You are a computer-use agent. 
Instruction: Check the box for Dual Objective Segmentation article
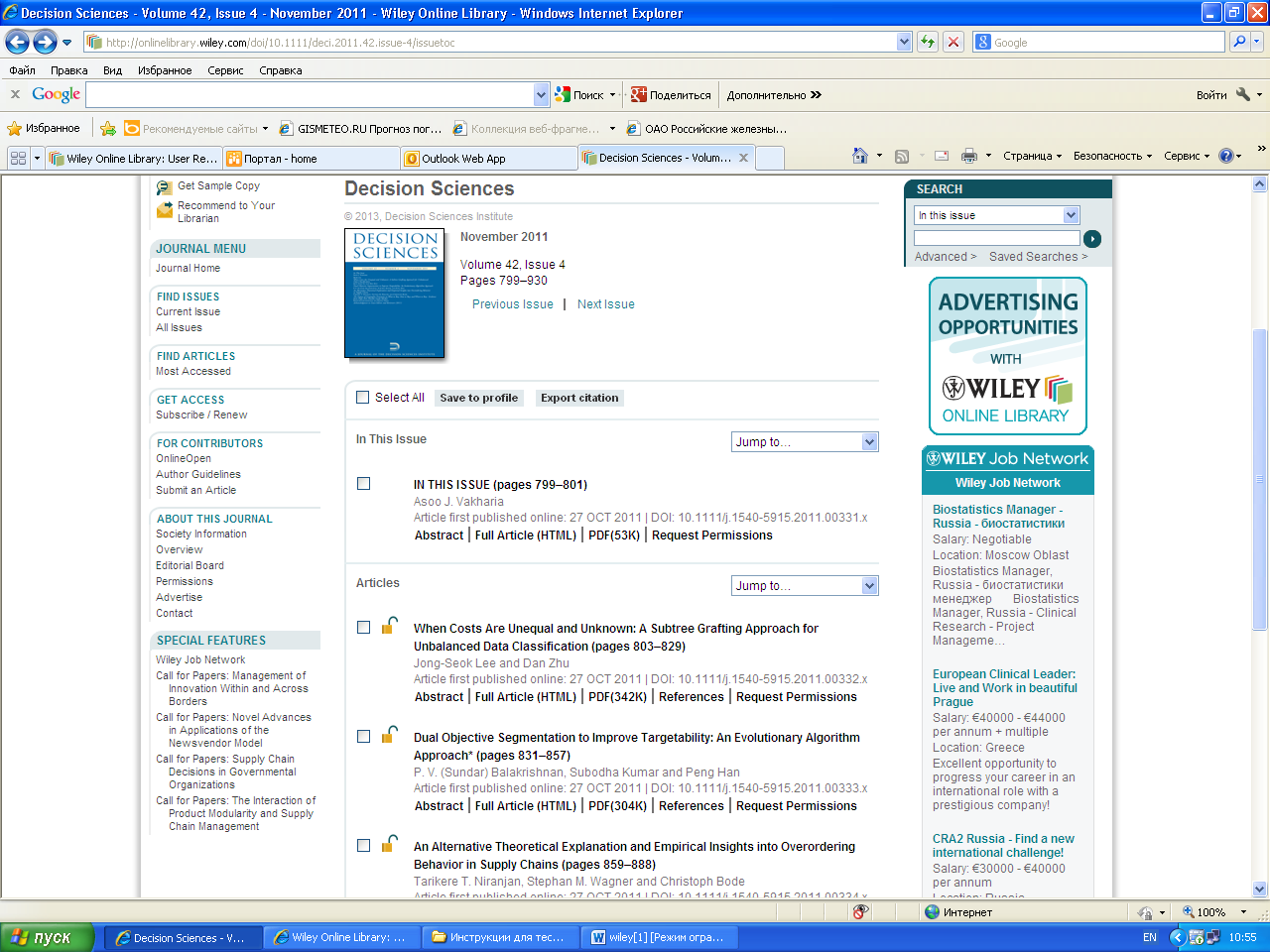pos(363,736)
